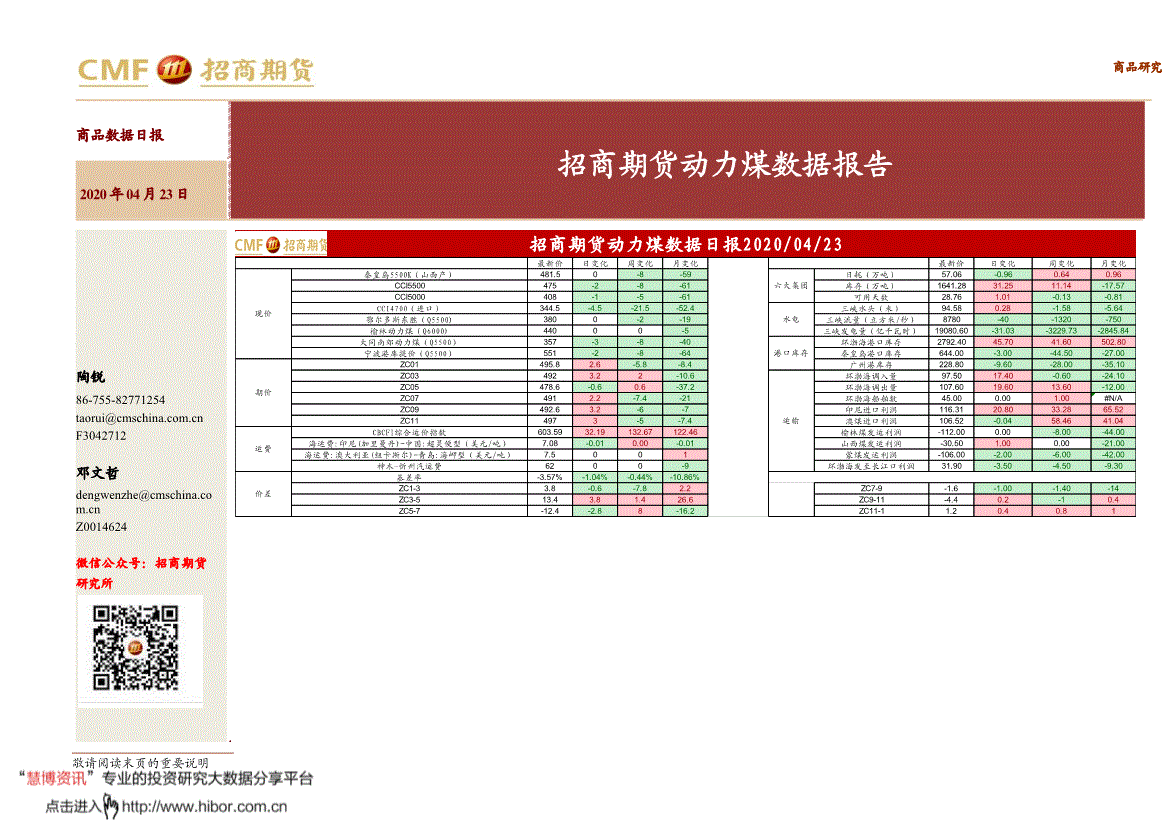Click the ZC05 price 478.6
Screen dimensions: 1169x826
click(549, 387)
